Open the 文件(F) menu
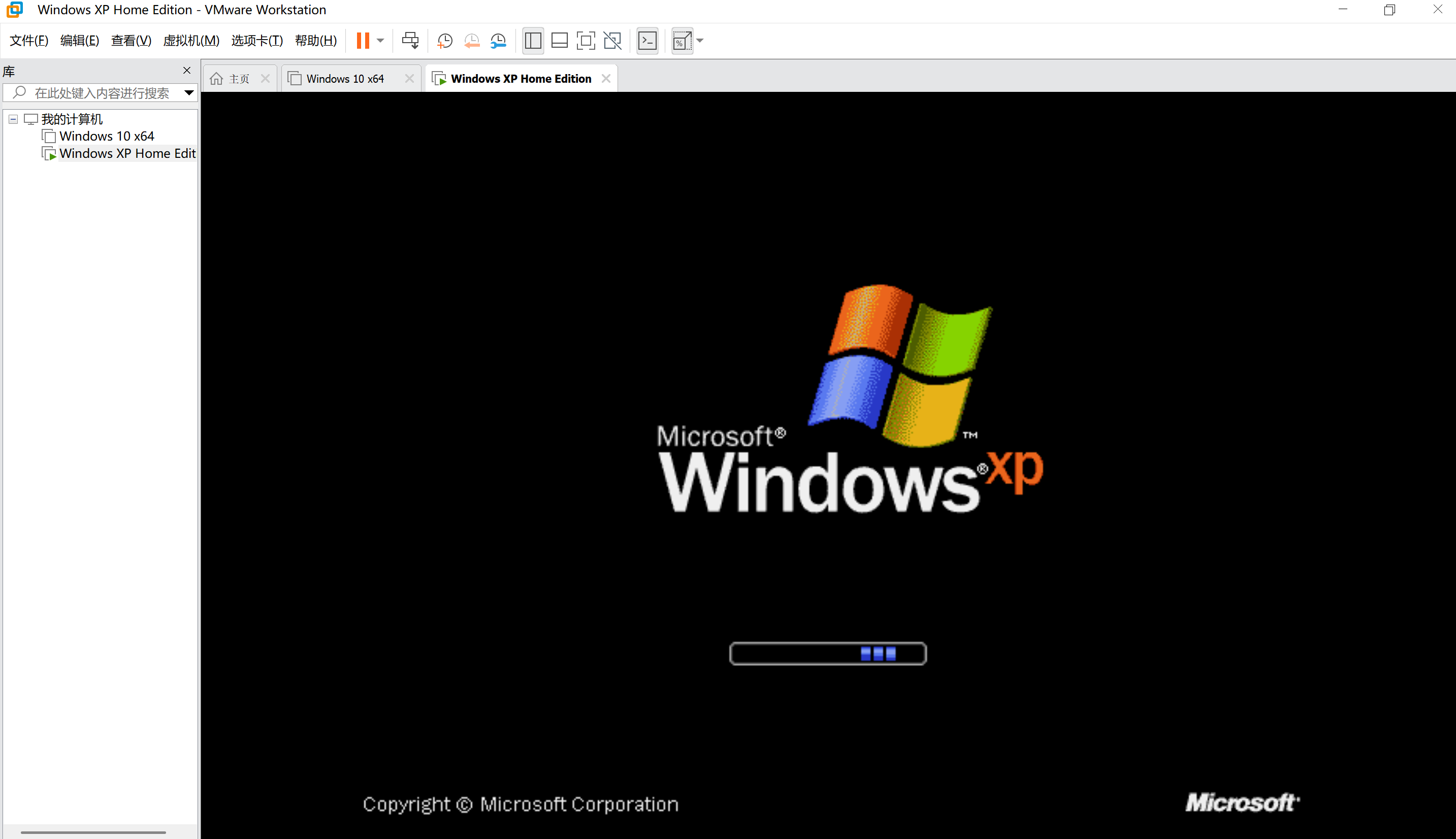 [x=29, y=40]
